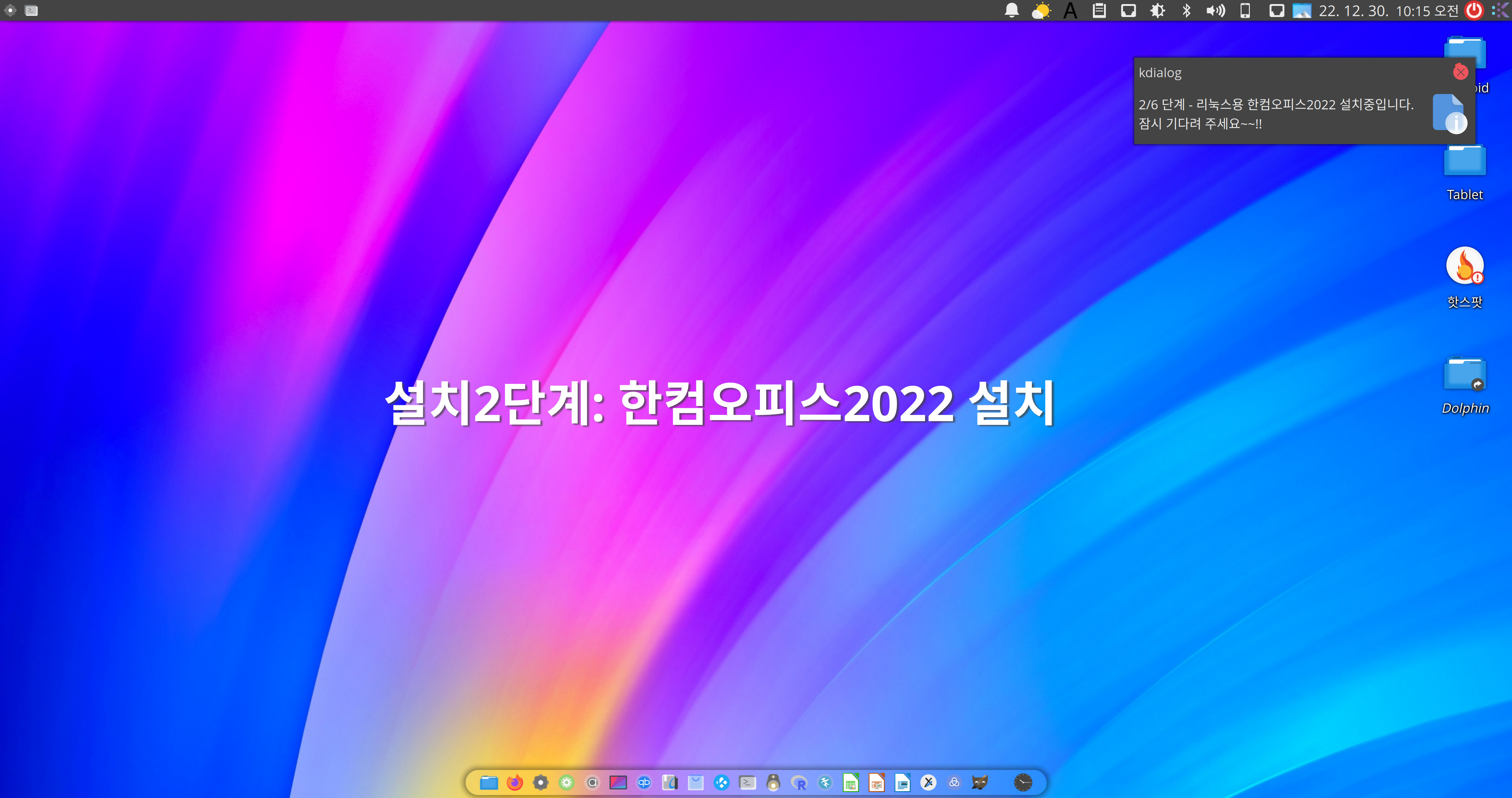Click the date and time 10:15 clock
Image resolution: width=1512 pixels, height=798 pixels.
[1389, 11]
